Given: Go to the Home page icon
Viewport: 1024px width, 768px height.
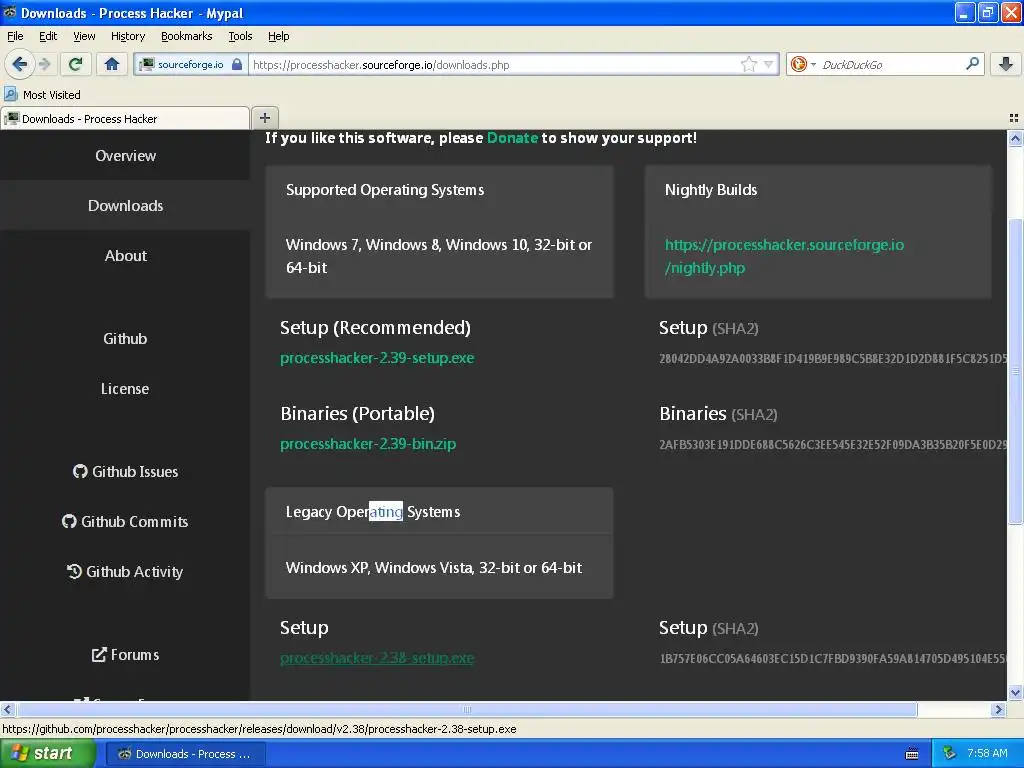Looking at the screenshot, I should point(112,64).
